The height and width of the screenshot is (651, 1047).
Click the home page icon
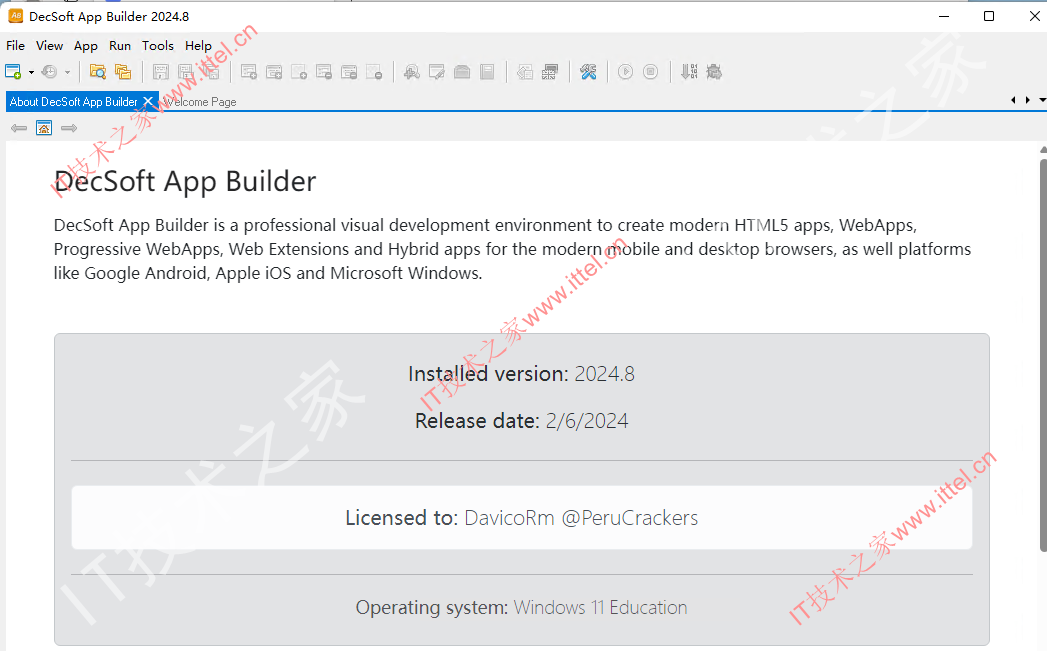[x=44, y=128]
